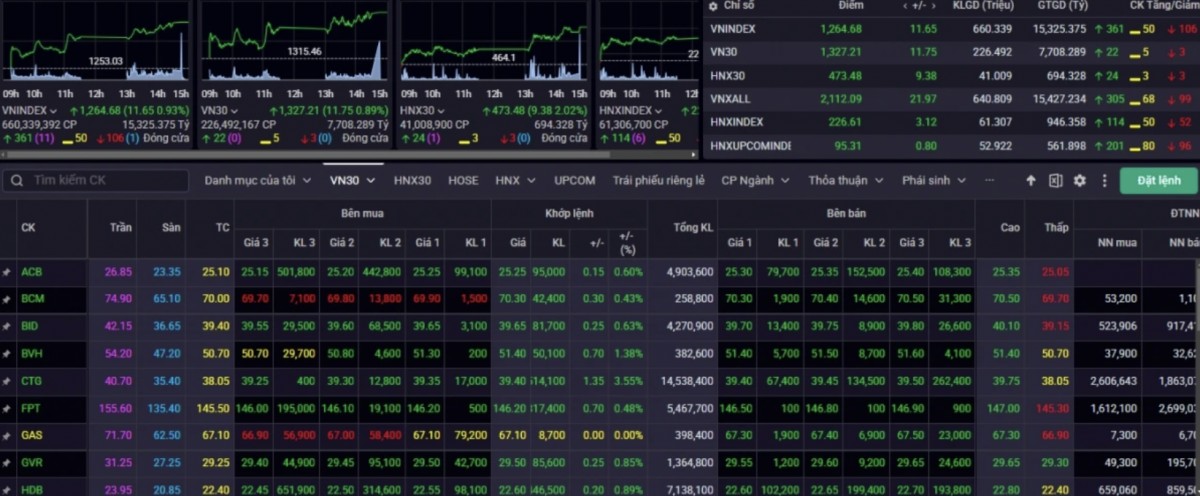Open the CTG stock symbol
The height and width of the screenshot is (496, 1200).
click(x=31, y=381)
